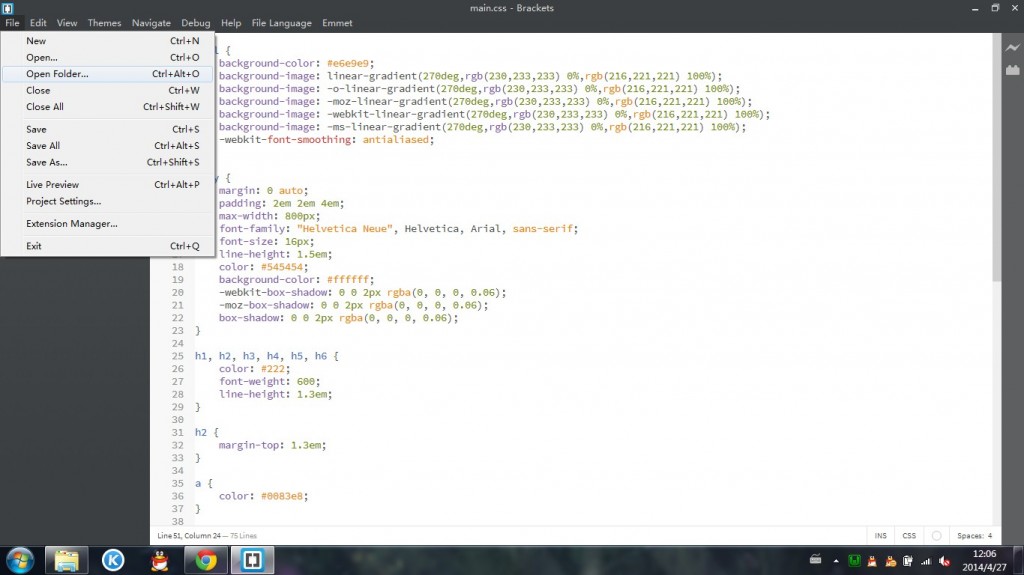Image resolution: width=1024 pixels, height=575 pixels.
Task: Open File Explorer from the taskbar
Action: coord(67,561)
